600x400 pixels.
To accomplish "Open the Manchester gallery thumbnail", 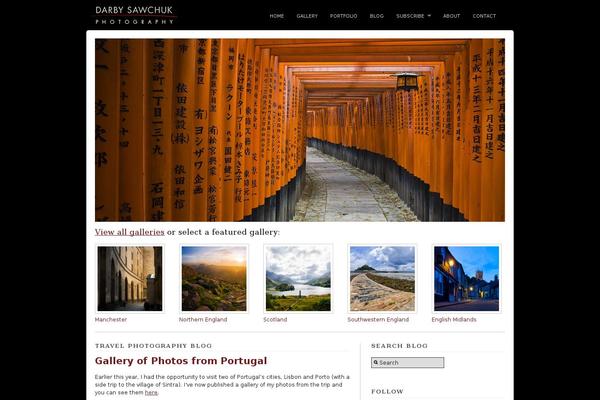I will [x=130, y=278].
